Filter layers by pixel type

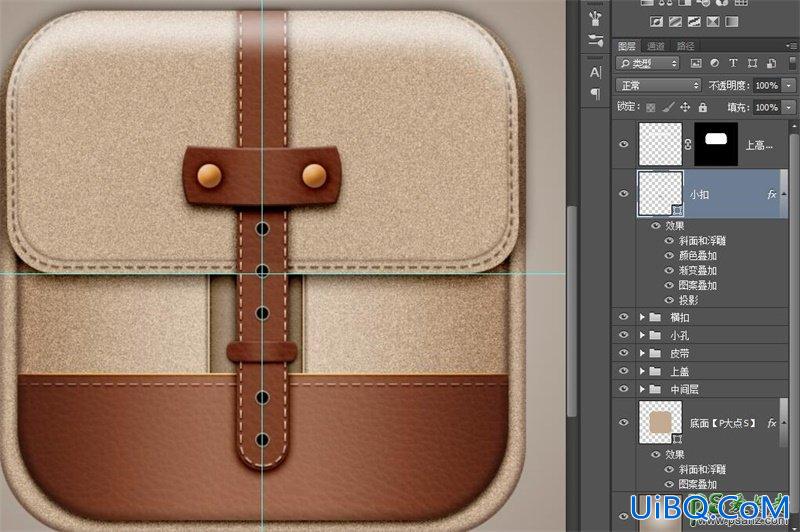coord(696,64)
